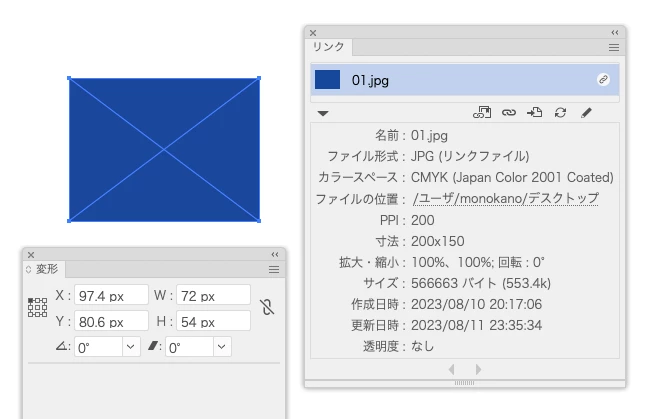Cycle 変形 panel view with tab arrows
This screenshot has width=654, height=419.
(x=28, y=270)
